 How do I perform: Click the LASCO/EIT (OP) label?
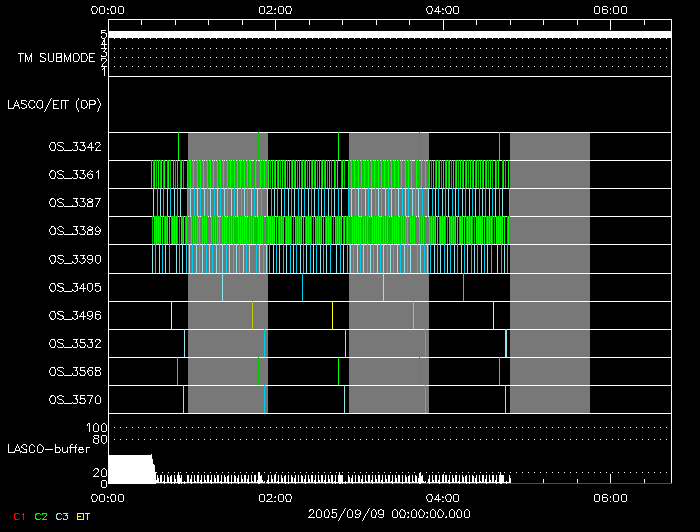[57, 104]
